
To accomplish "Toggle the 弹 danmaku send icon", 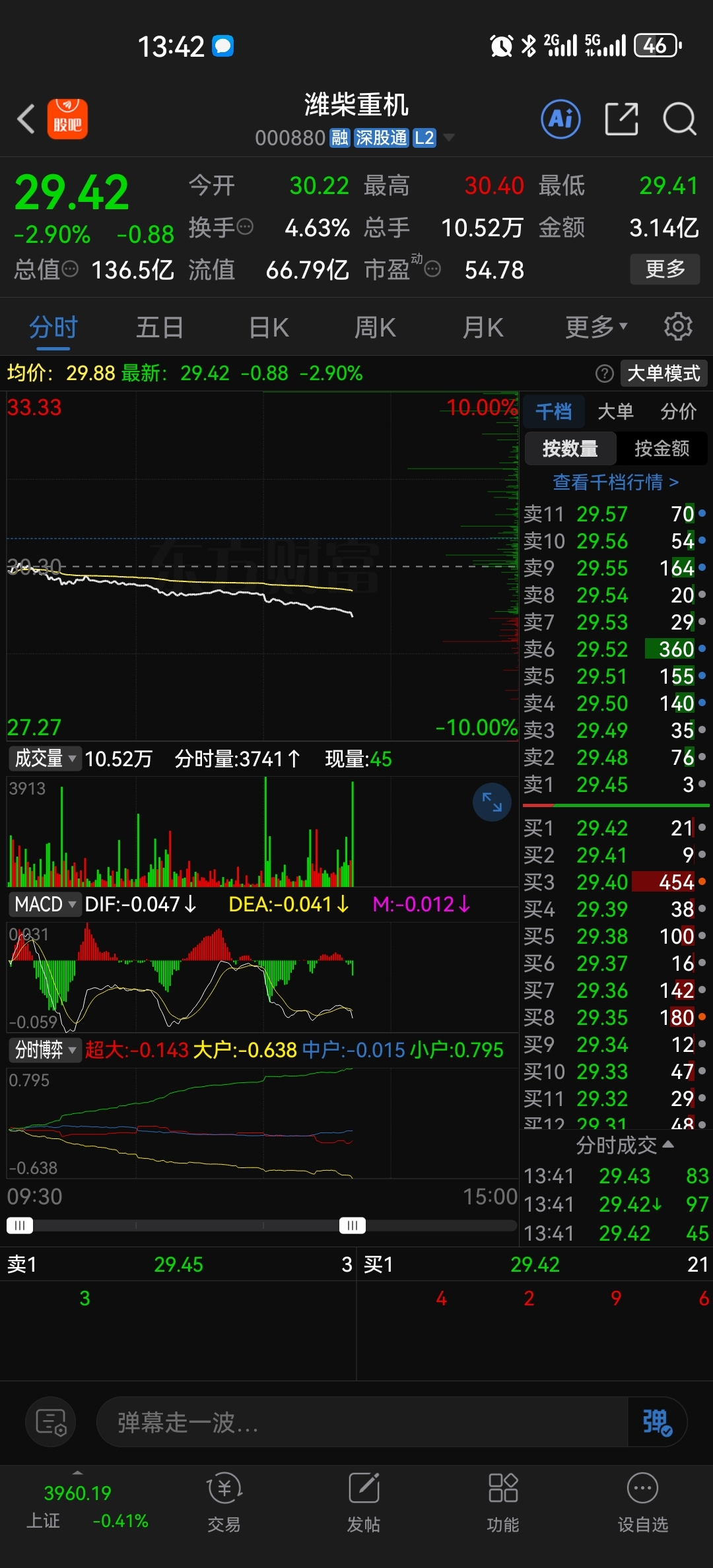I will tap(657, 1421).
